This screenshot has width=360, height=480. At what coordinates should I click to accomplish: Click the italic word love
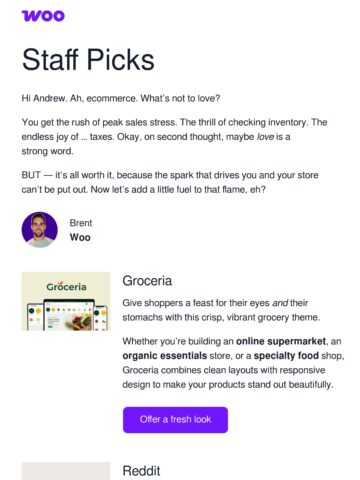pos(265,137)
